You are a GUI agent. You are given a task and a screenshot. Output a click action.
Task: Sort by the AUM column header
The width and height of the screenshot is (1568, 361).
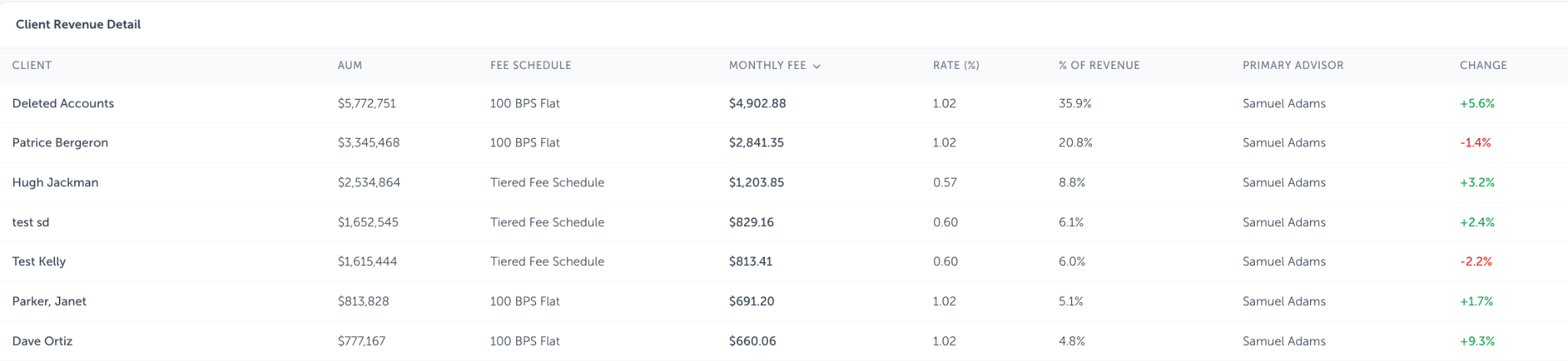[350, 65]
